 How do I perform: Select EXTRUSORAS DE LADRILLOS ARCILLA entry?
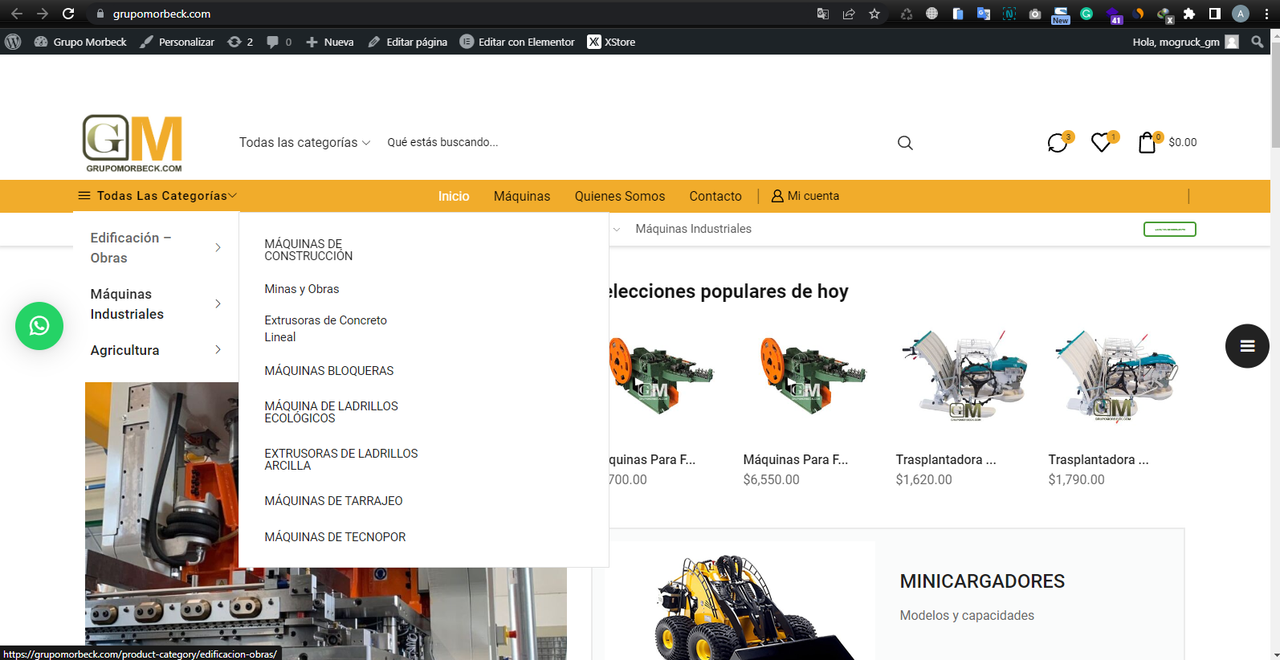(x=341, y=459)
